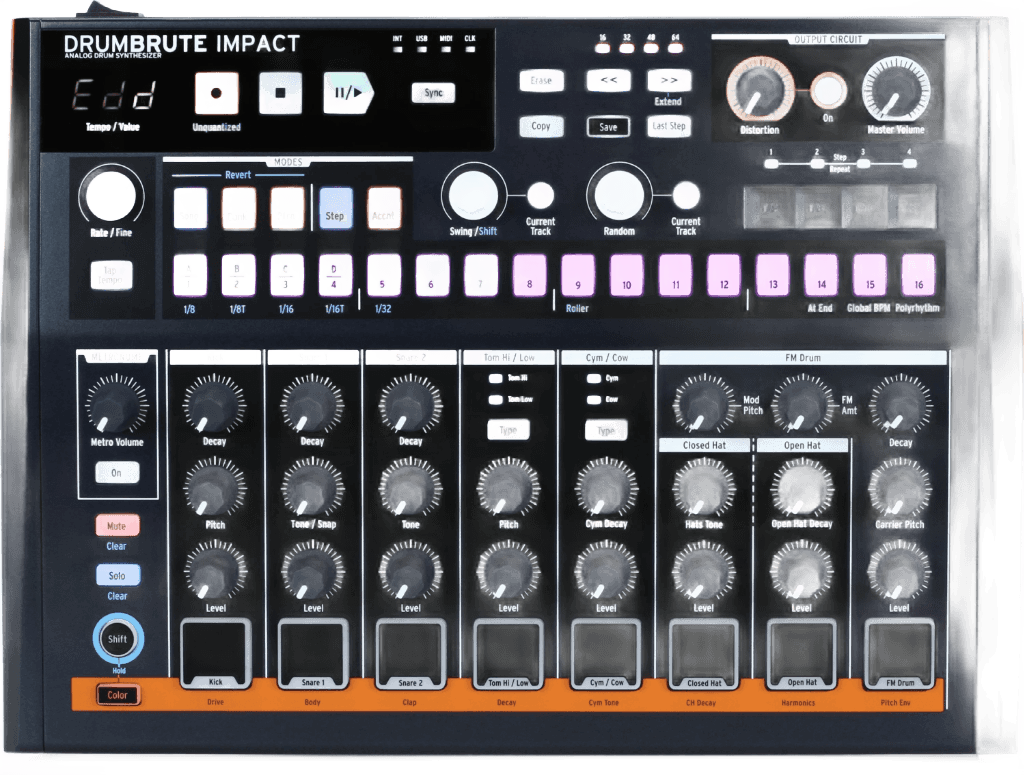Toggle step button 9 (Roller)

click(x=578, y=274)
